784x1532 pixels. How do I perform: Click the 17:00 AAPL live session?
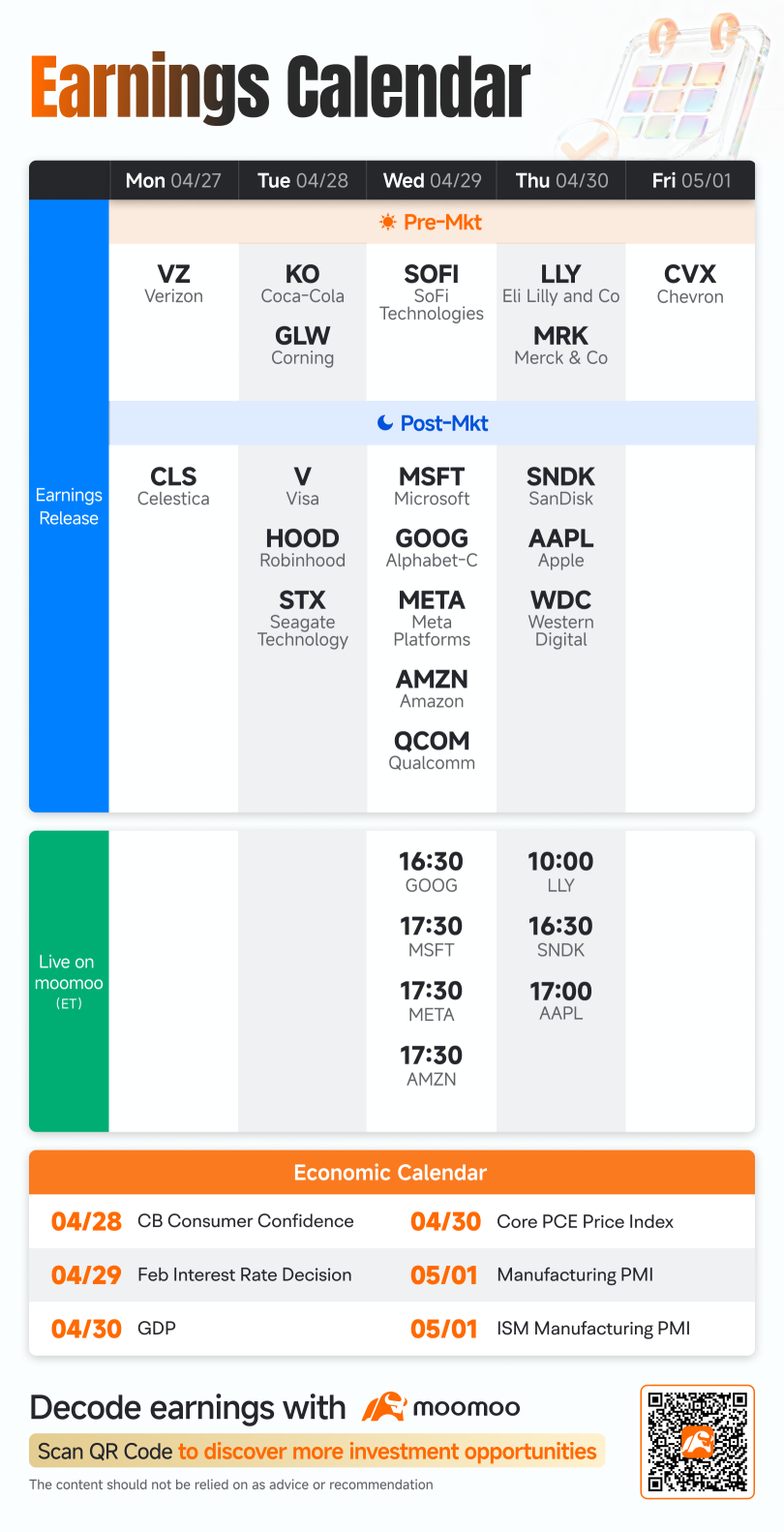[561, 1001]
